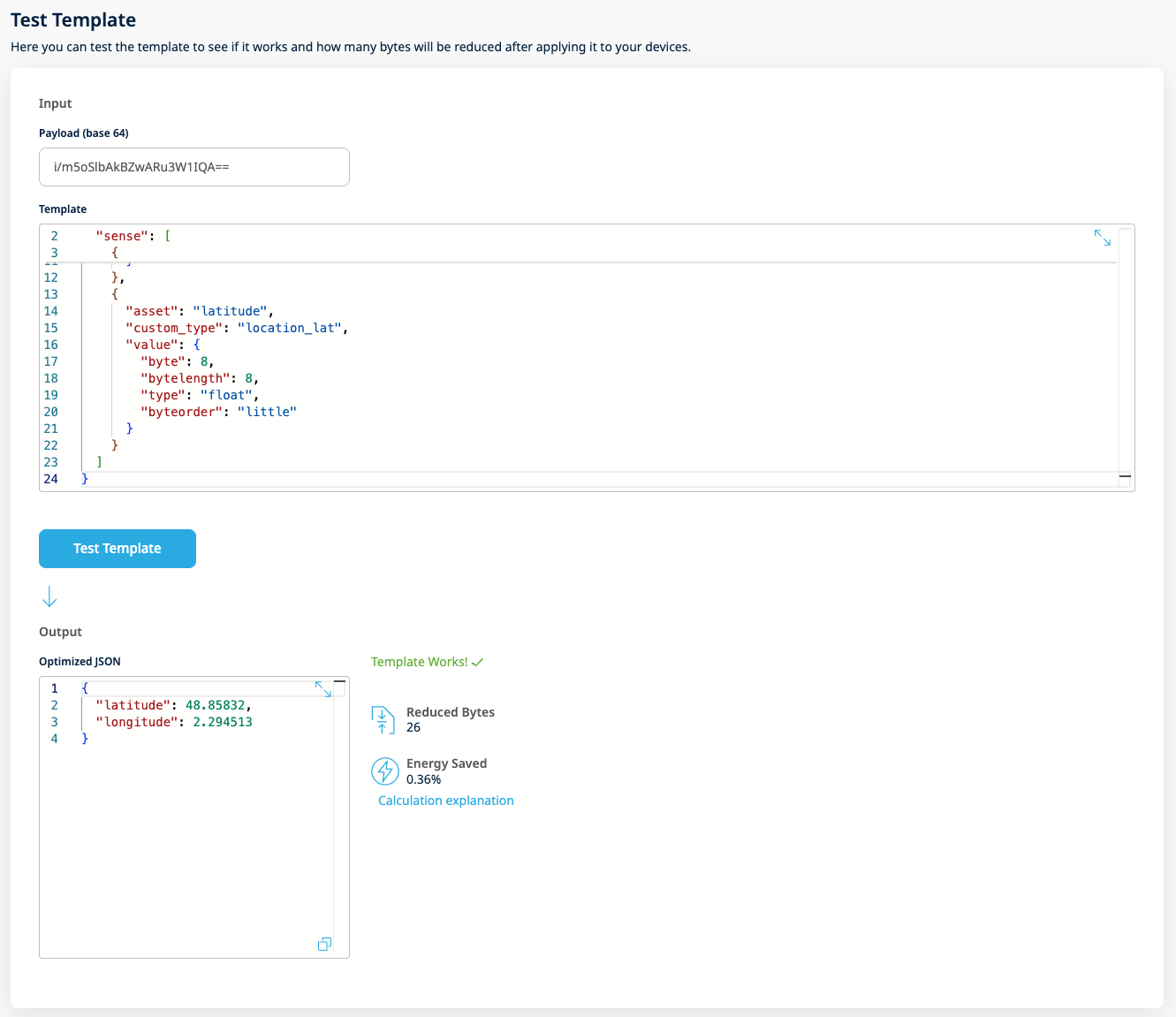The width and height of the screenshot is (1176, 1017).
Task: Expand the Optimized JSON output viewer
Action: tap(323, 689)
